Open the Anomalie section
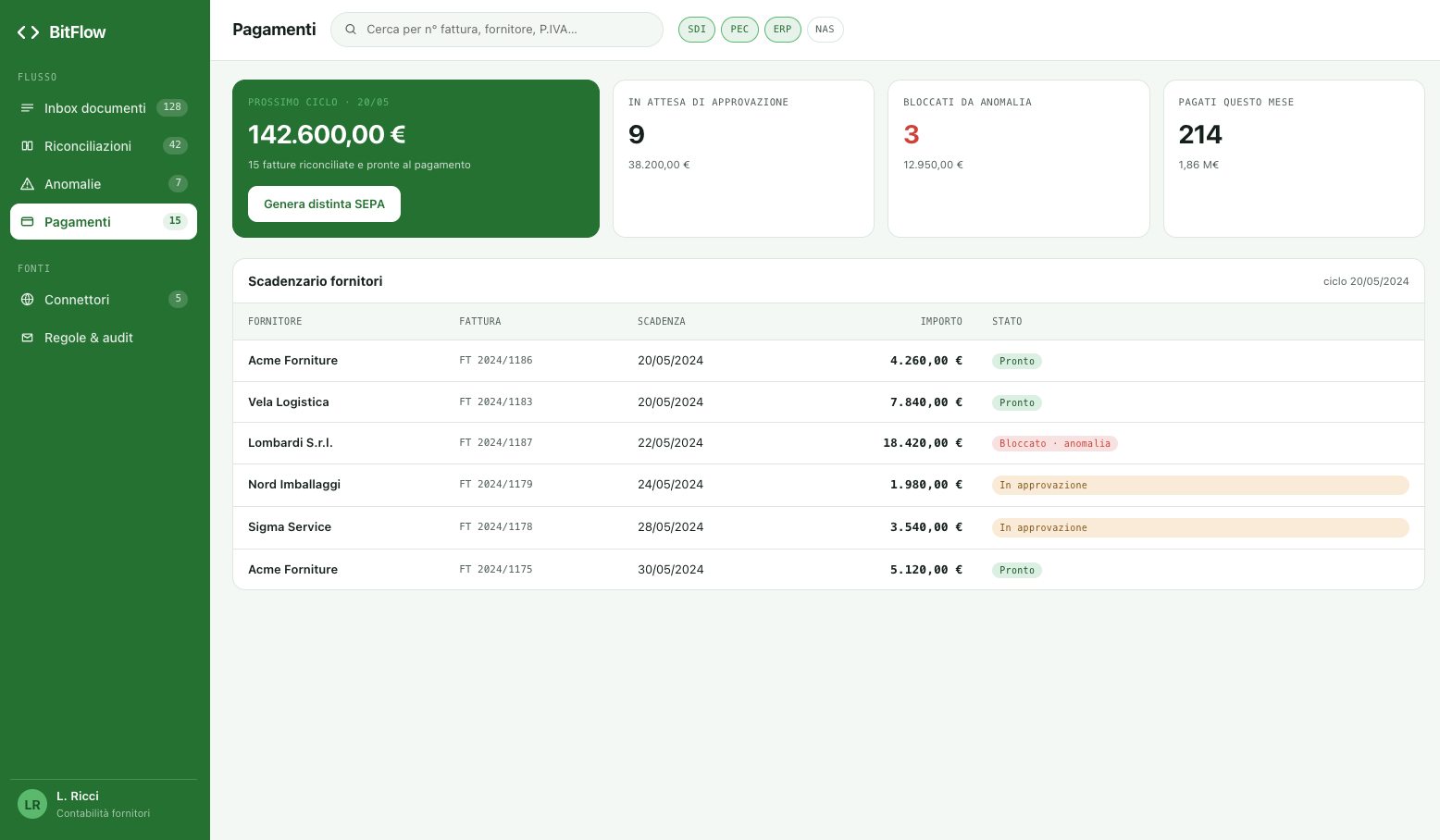 (104, 184)
